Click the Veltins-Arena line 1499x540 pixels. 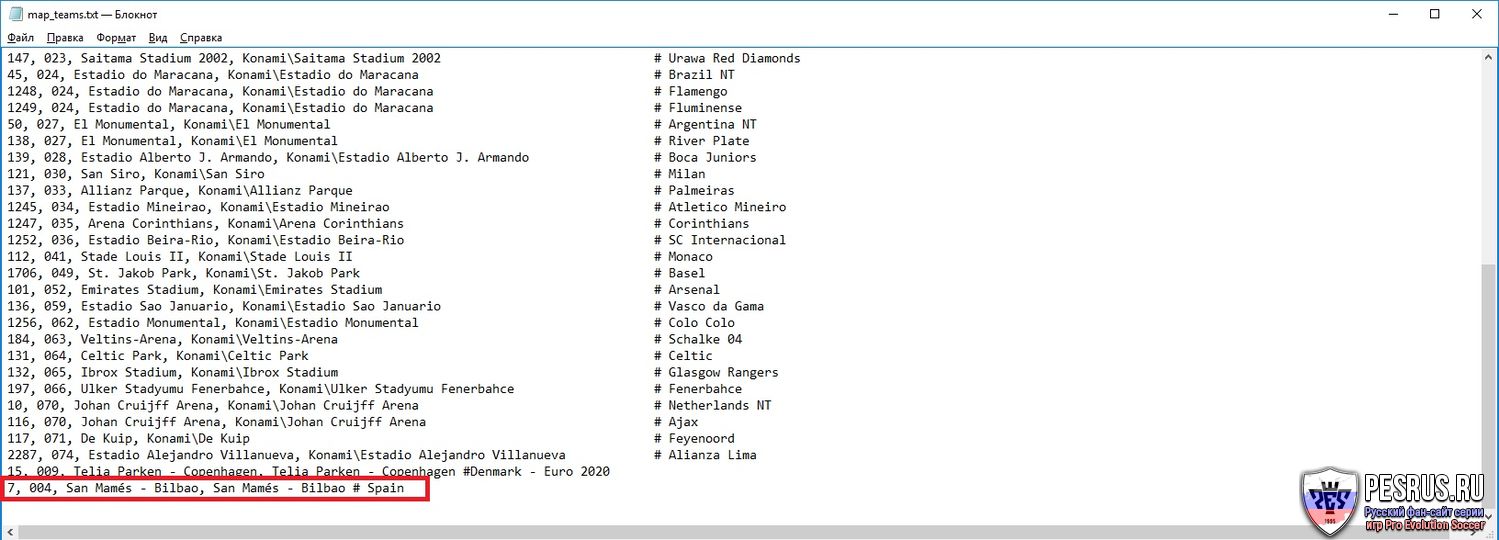pos(375,339)
